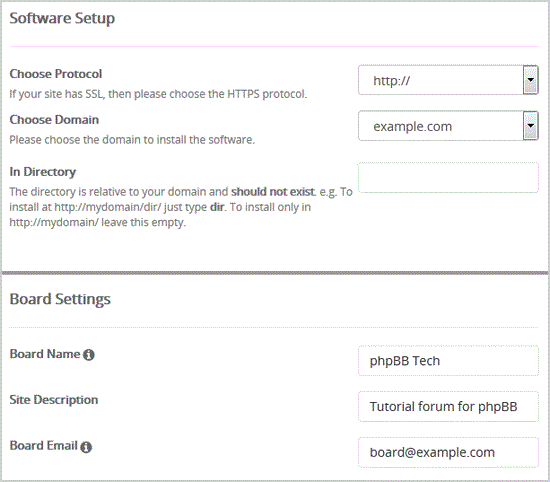Click the Choose Domain label
Screen dimensions: 550x482
click(54, 120)
